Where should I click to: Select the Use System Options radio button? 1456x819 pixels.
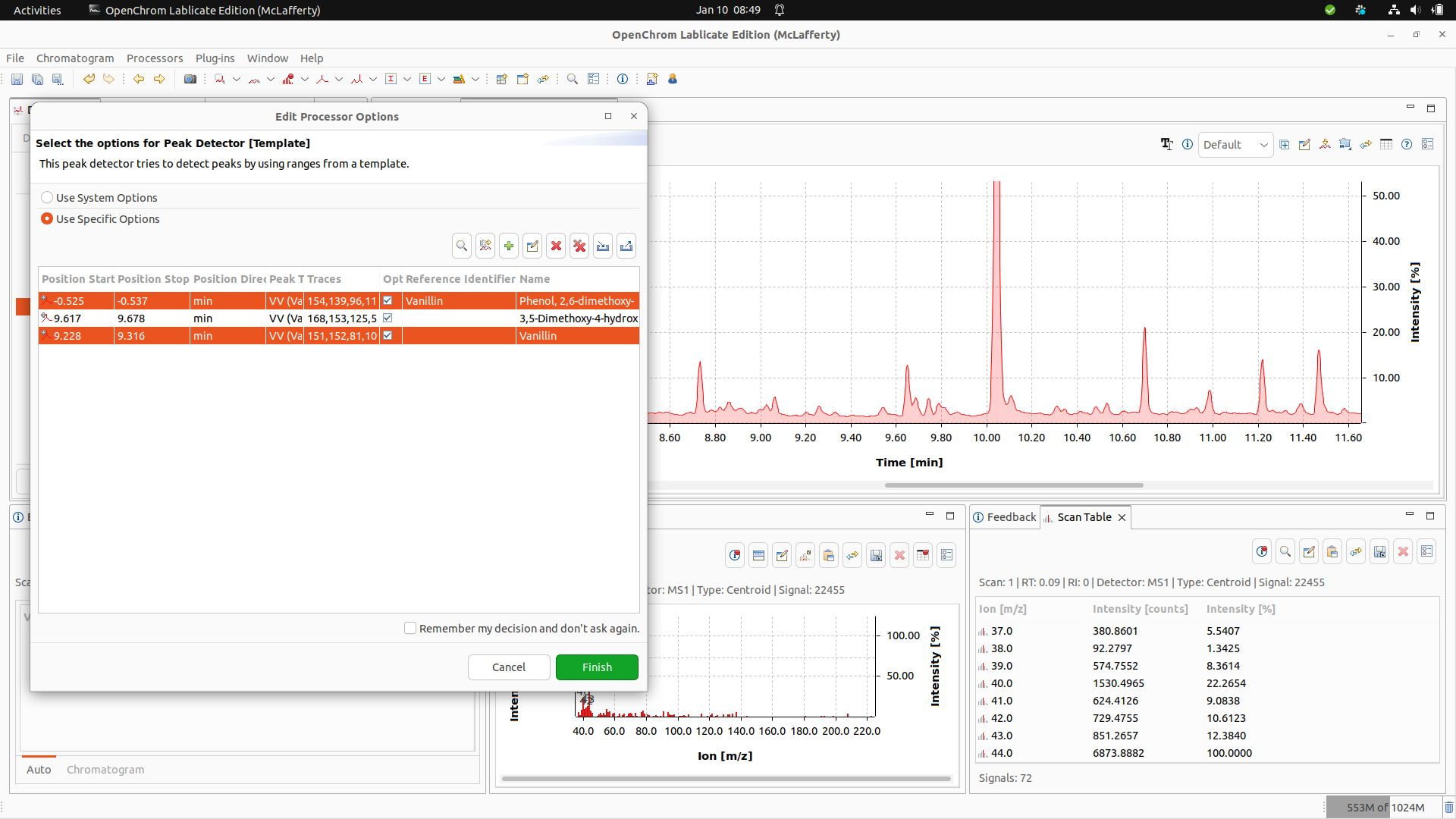click(47, 197)
